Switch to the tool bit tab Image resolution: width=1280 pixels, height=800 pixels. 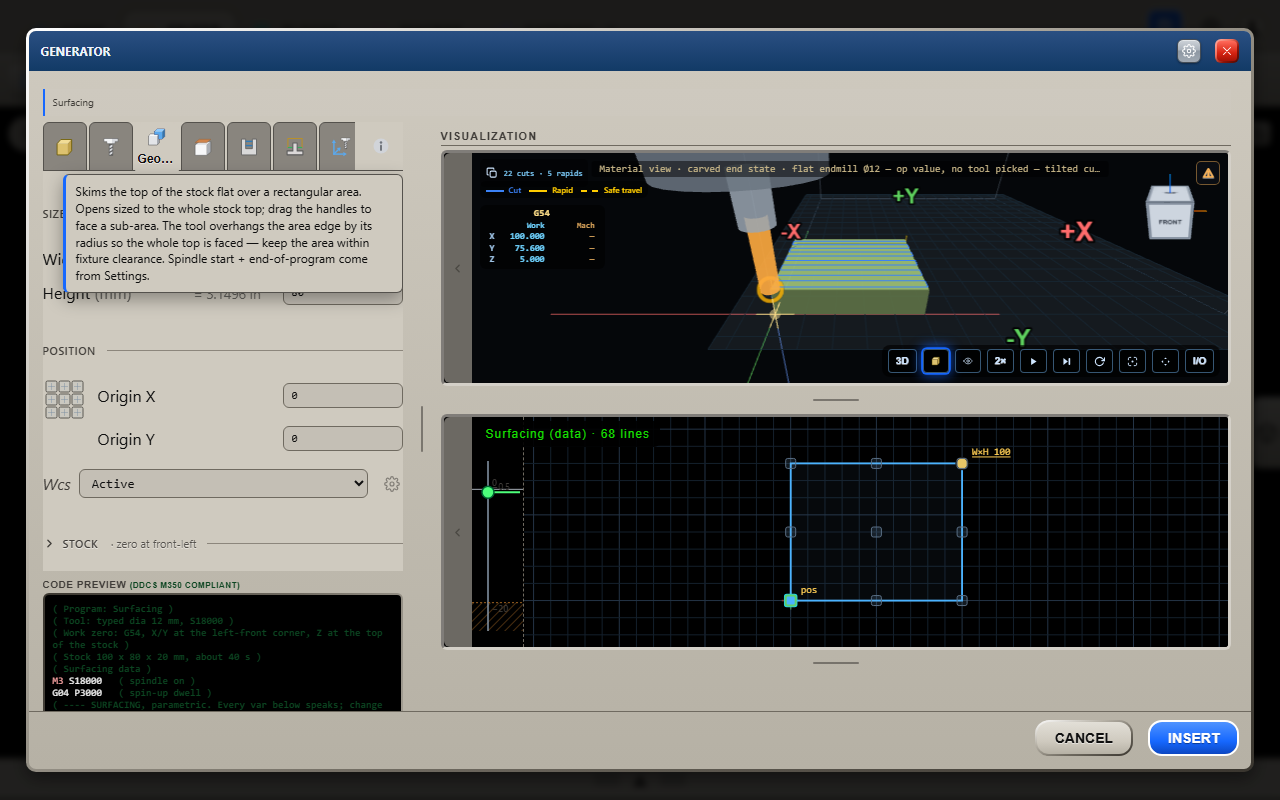pos(110,147)
